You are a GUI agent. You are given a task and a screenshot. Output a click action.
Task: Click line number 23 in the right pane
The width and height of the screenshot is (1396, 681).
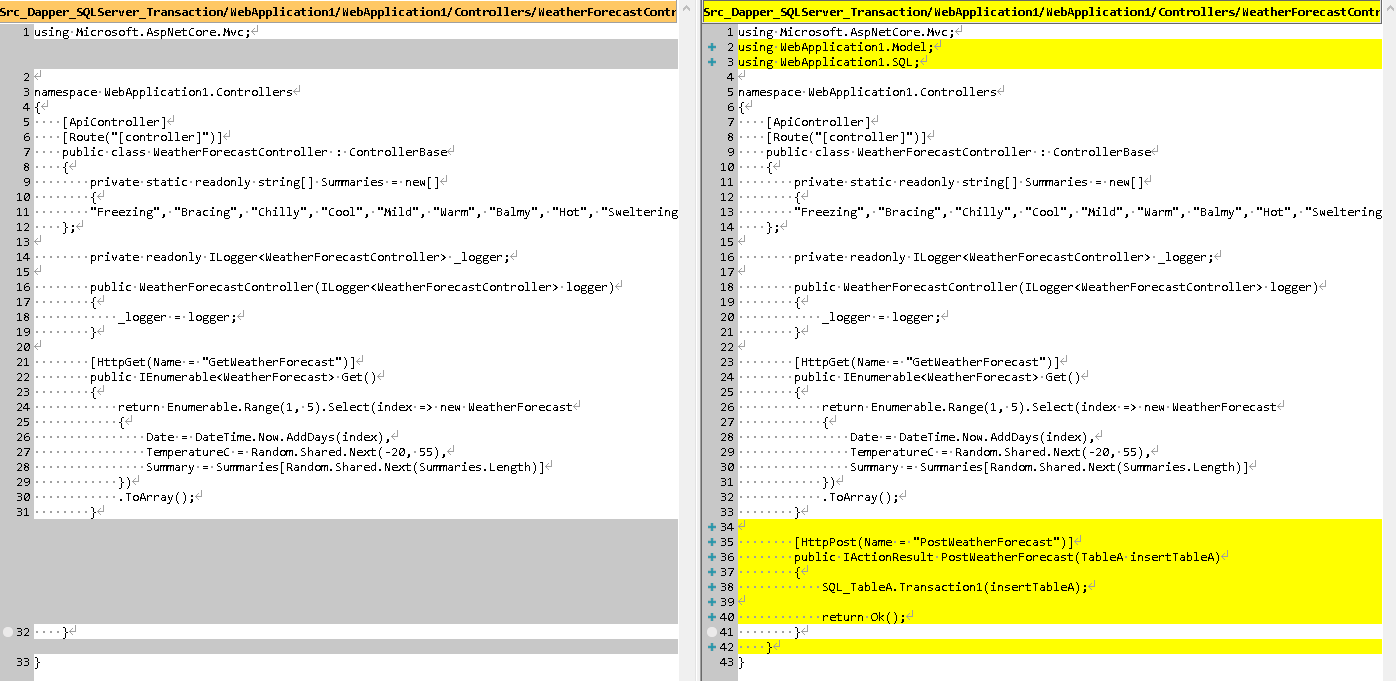[727, 362]
